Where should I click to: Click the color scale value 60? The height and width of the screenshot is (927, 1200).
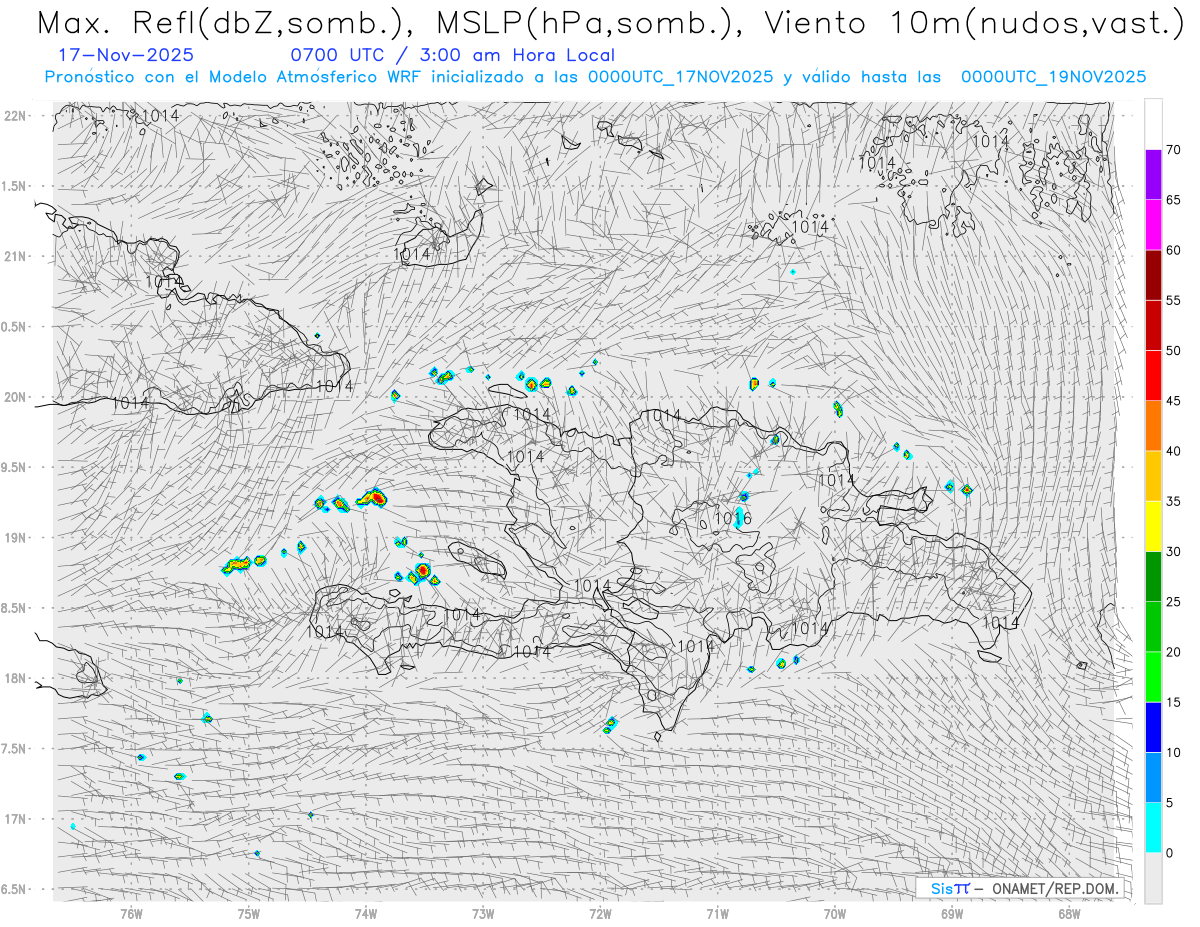[x=1173, y=250]
